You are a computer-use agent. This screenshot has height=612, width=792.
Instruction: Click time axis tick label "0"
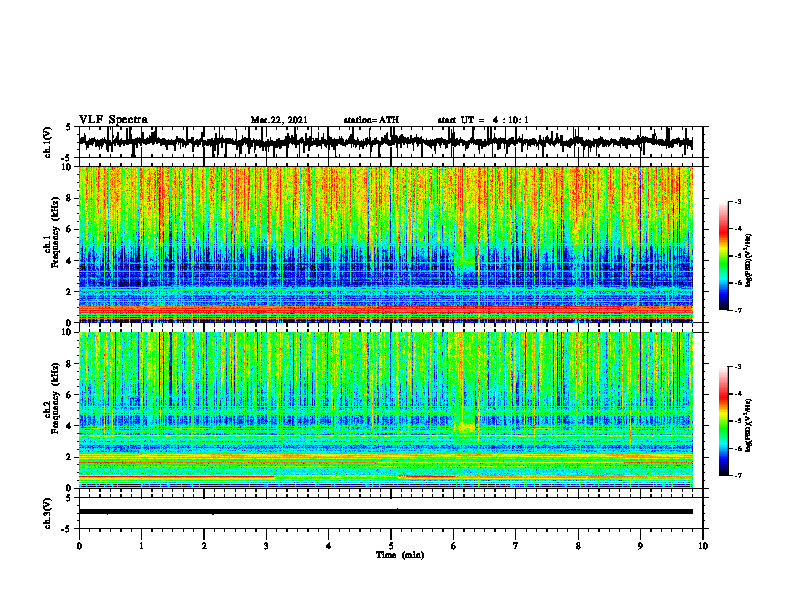[79, 546]
